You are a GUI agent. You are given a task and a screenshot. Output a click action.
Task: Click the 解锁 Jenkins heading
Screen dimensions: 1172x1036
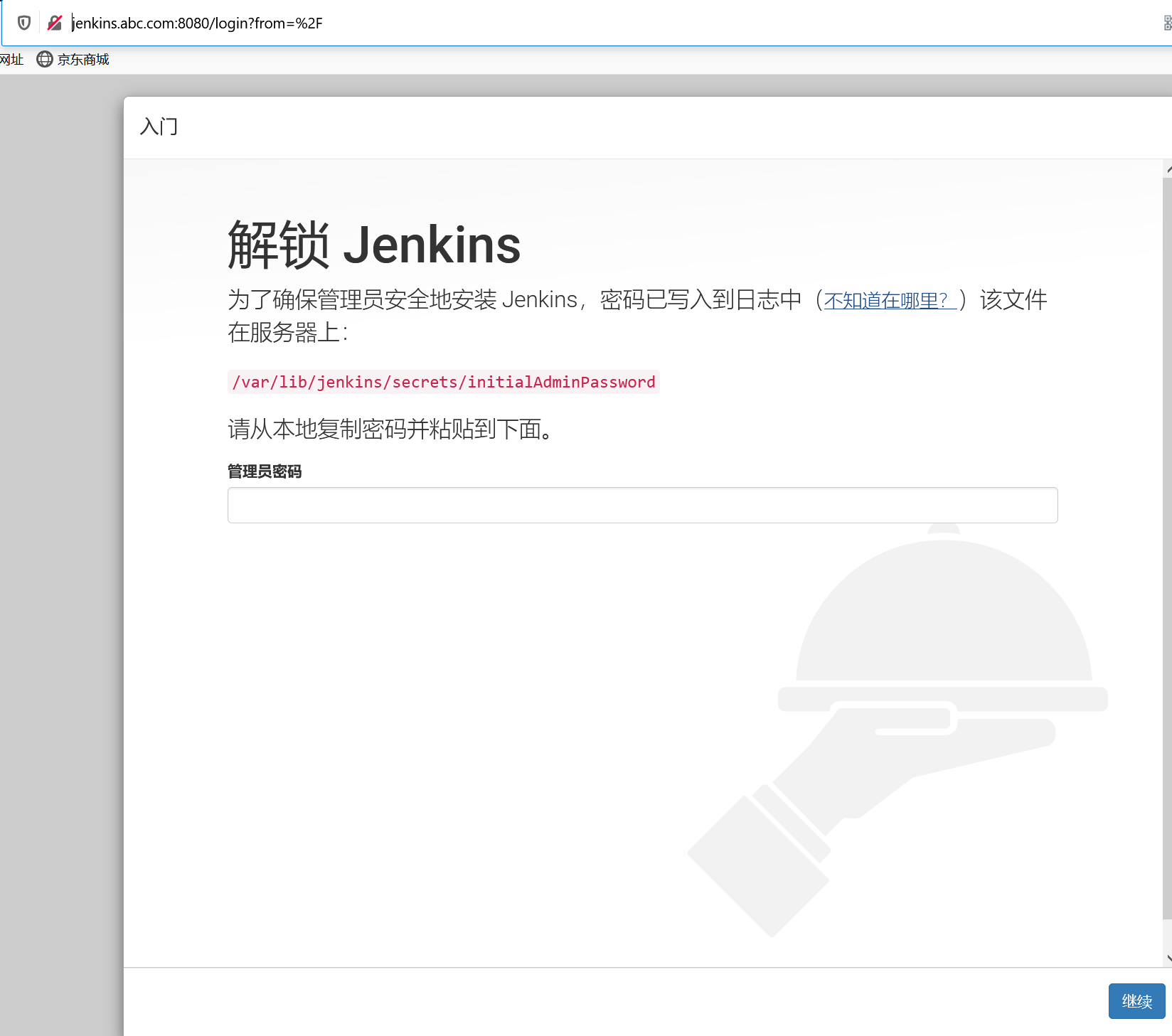point(374,245)
